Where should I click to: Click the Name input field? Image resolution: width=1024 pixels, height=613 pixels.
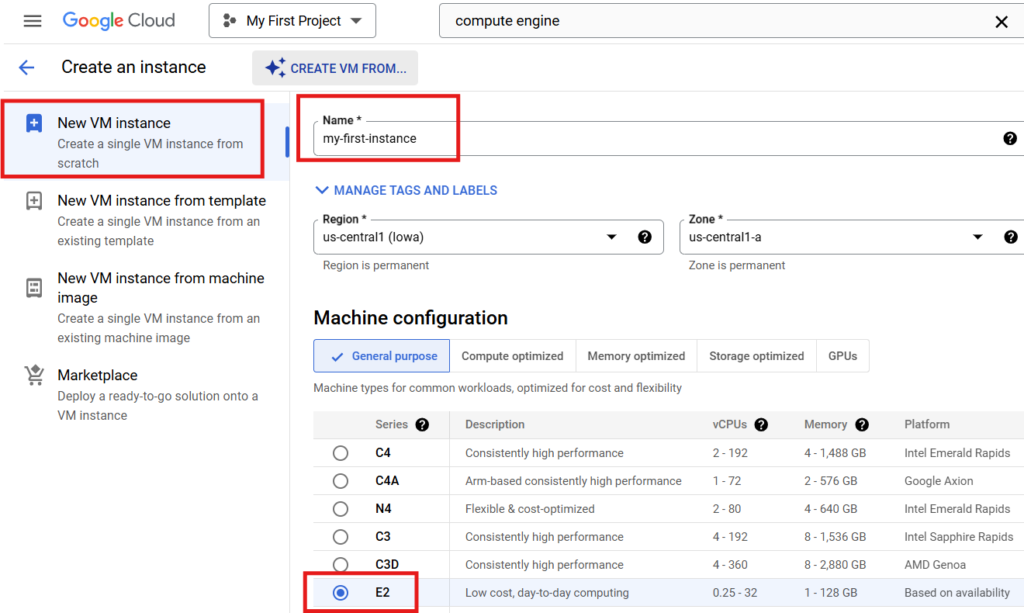click(650, 138)
